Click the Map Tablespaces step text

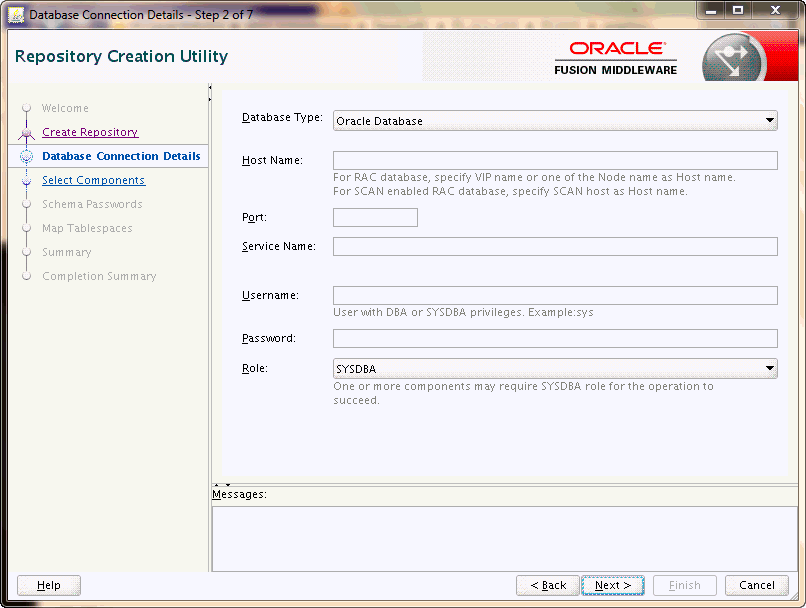click(87, 228)
